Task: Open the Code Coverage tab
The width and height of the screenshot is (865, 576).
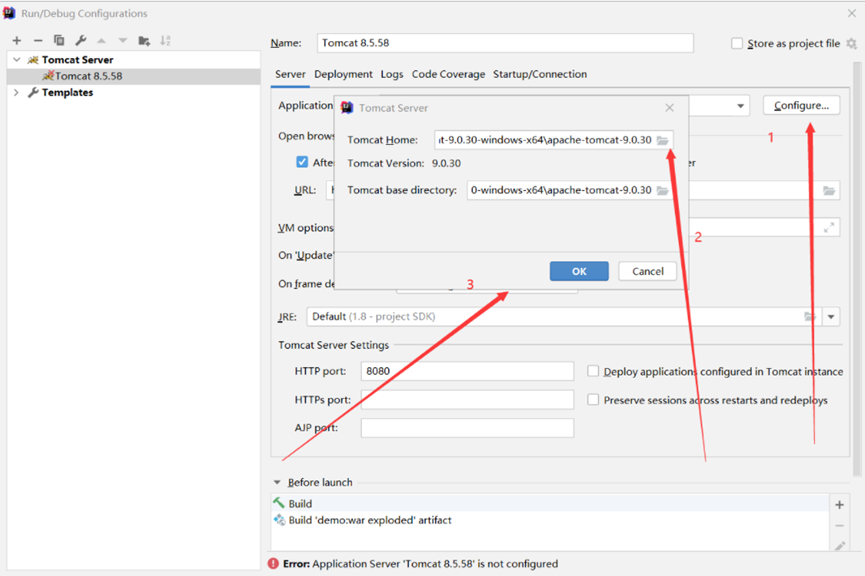Action: tap(448, 74)
